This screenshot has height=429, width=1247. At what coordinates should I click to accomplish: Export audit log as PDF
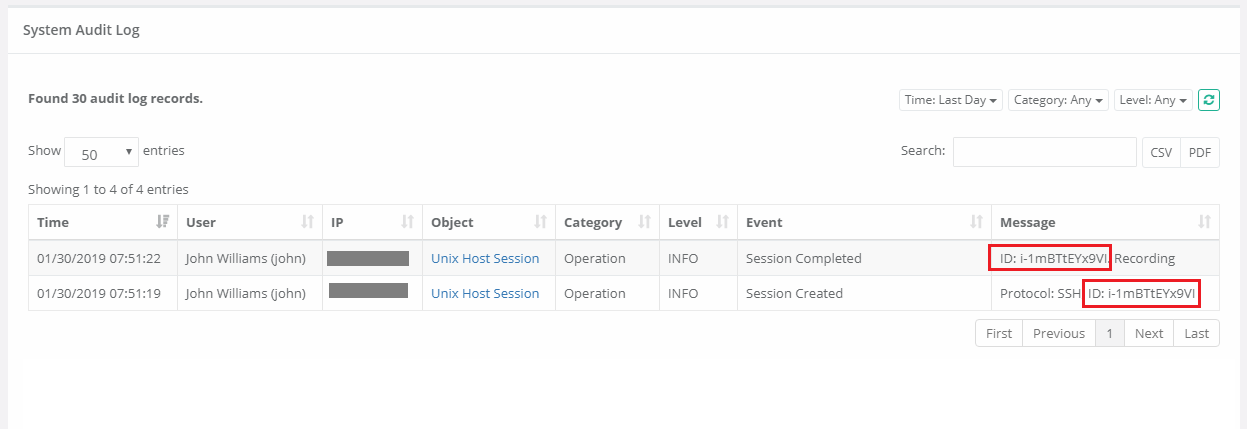1200,152
